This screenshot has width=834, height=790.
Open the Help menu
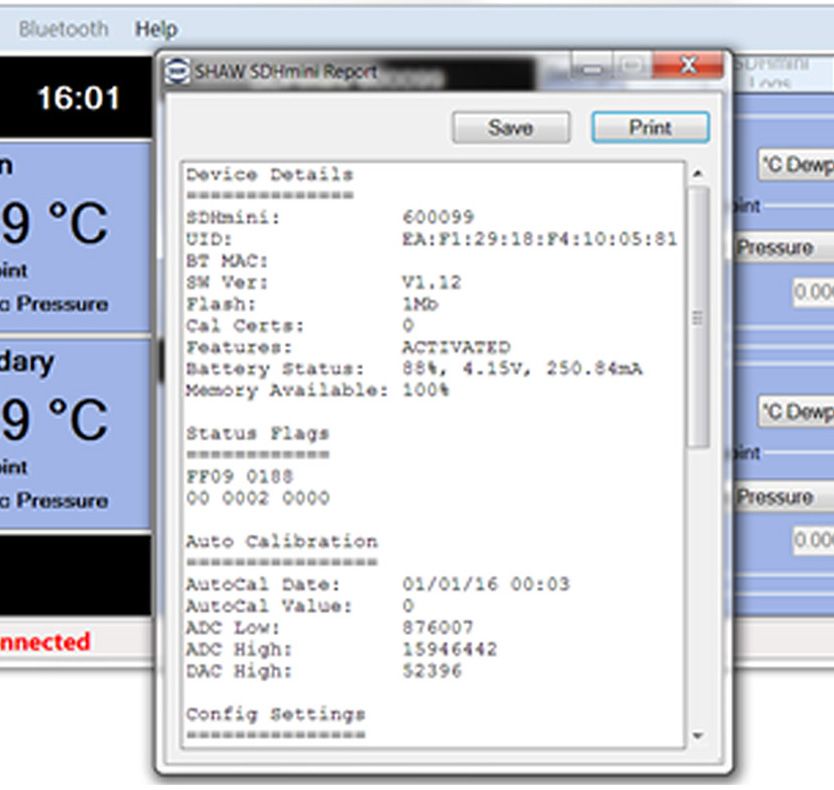pyautogui.click(x=155, y=29)
